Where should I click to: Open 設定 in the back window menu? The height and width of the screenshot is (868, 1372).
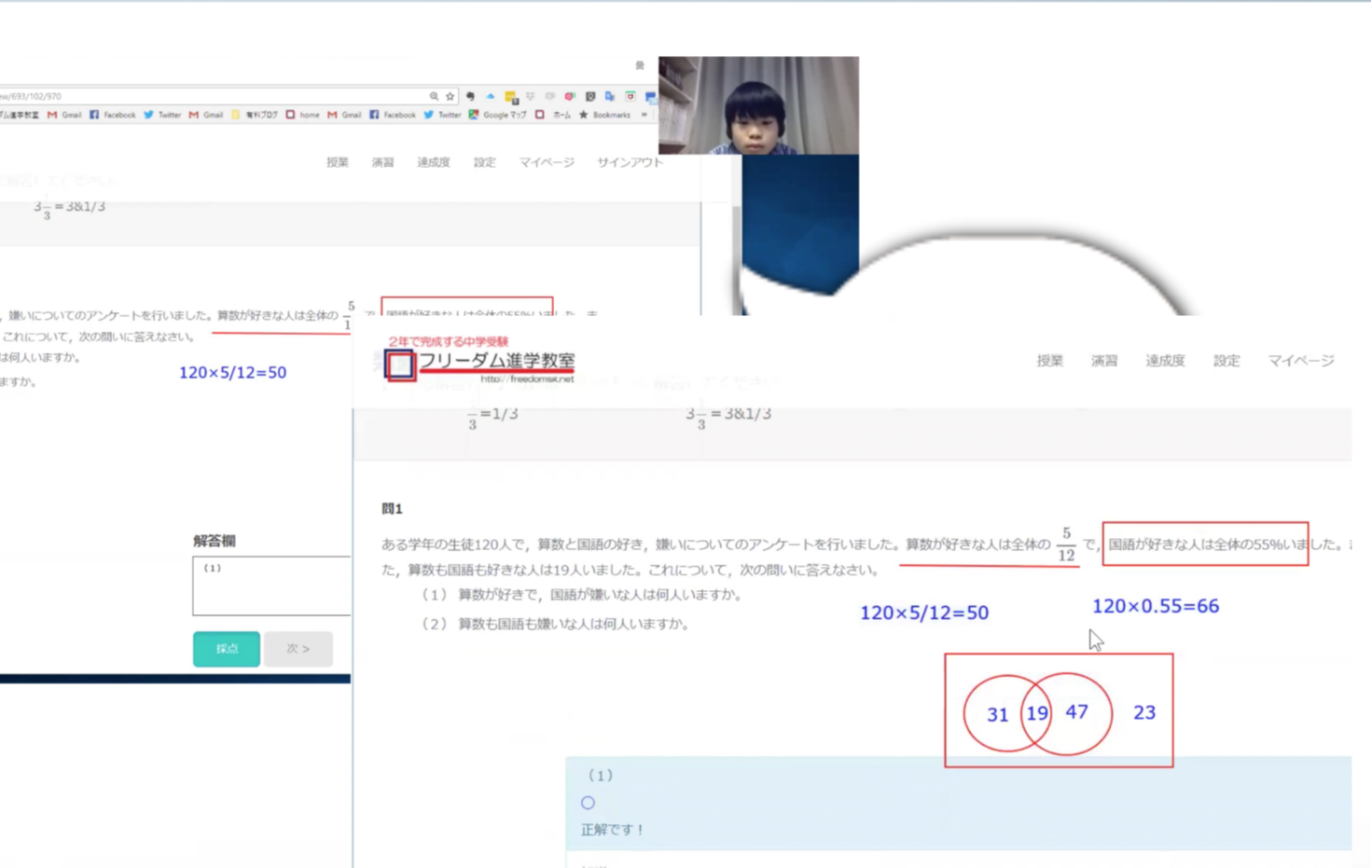coord(484,162)
